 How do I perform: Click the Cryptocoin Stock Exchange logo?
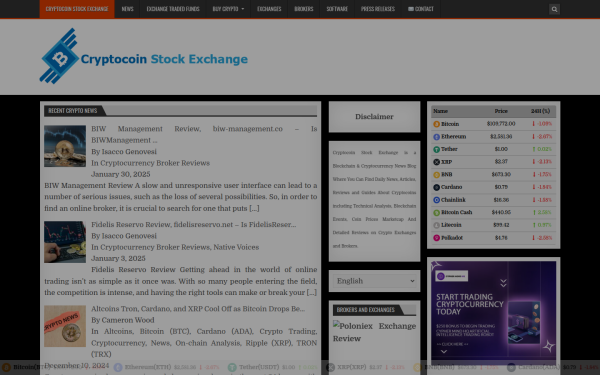point(144,56)
